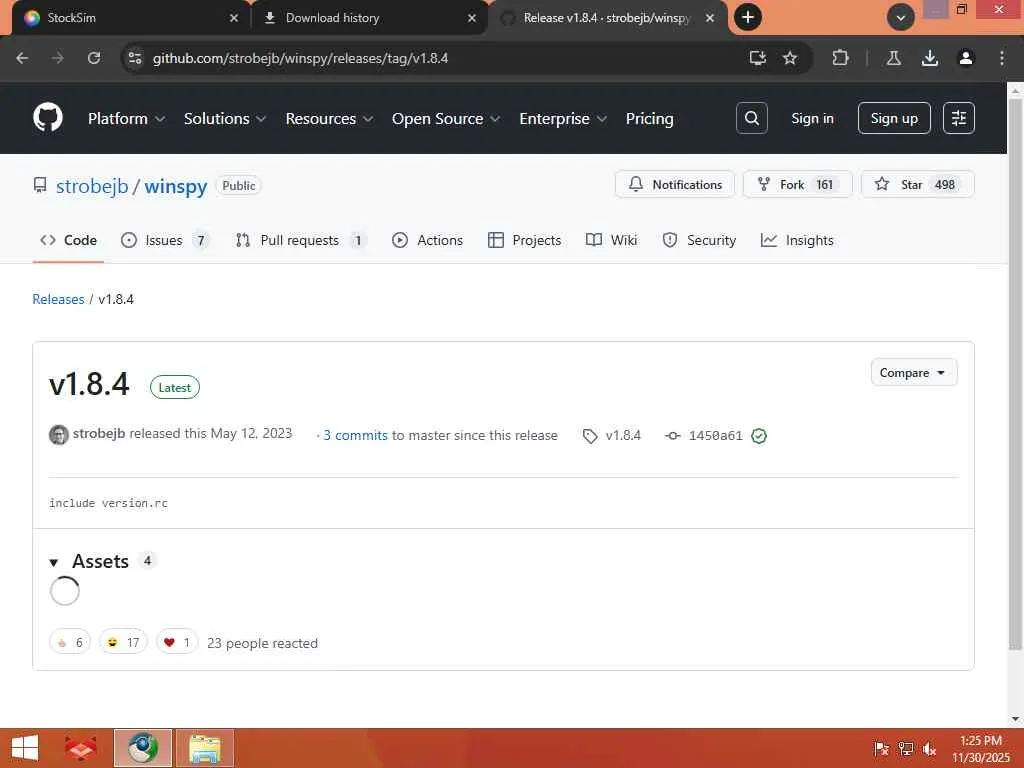The width and height of the screenshot is (1024, 768).
Task: Click Sign in
Action: pos(812,118)
